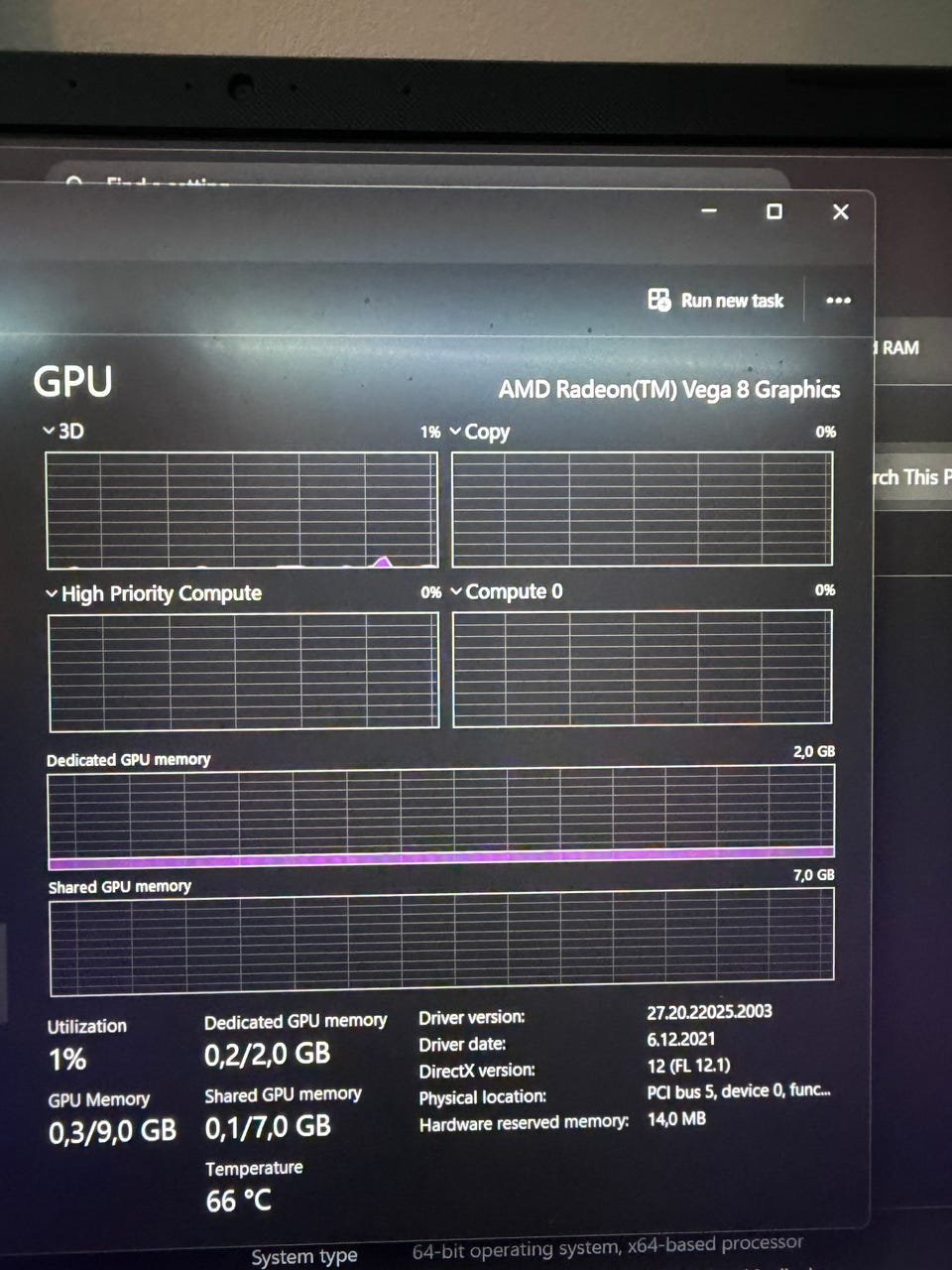952x1270 pixels.
Task: Open the three-dots more options menu
Action: pyautogui.click(x=838, y=301)
